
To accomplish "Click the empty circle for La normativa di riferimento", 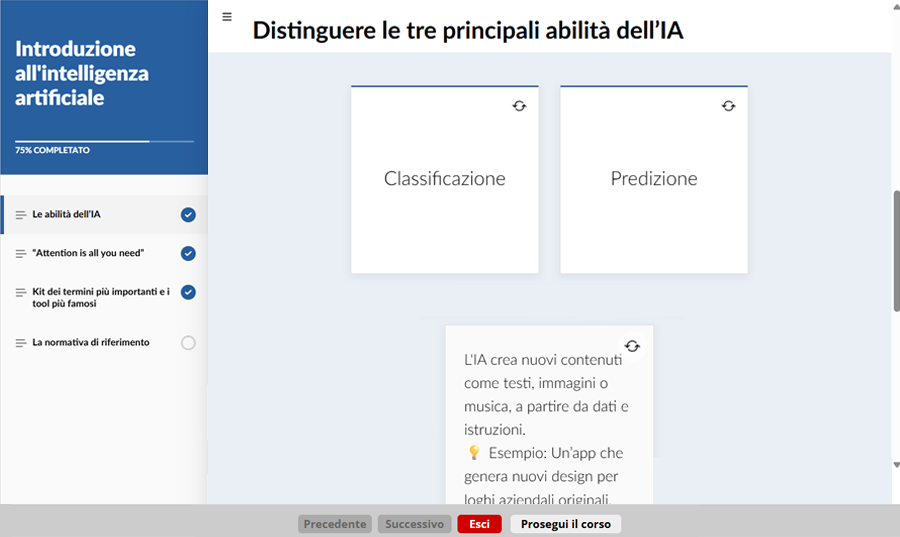I will point(188,343).
